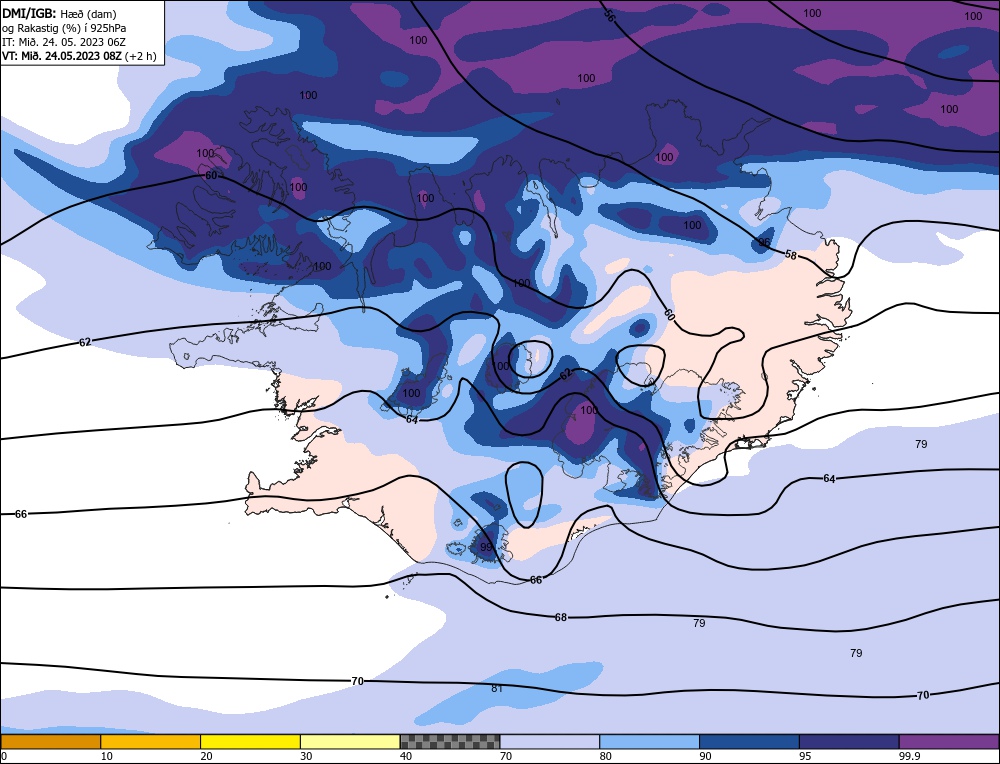Click the '62' contour label at left edge
This screenshot has height=764, width=1000.
point(85,342)
